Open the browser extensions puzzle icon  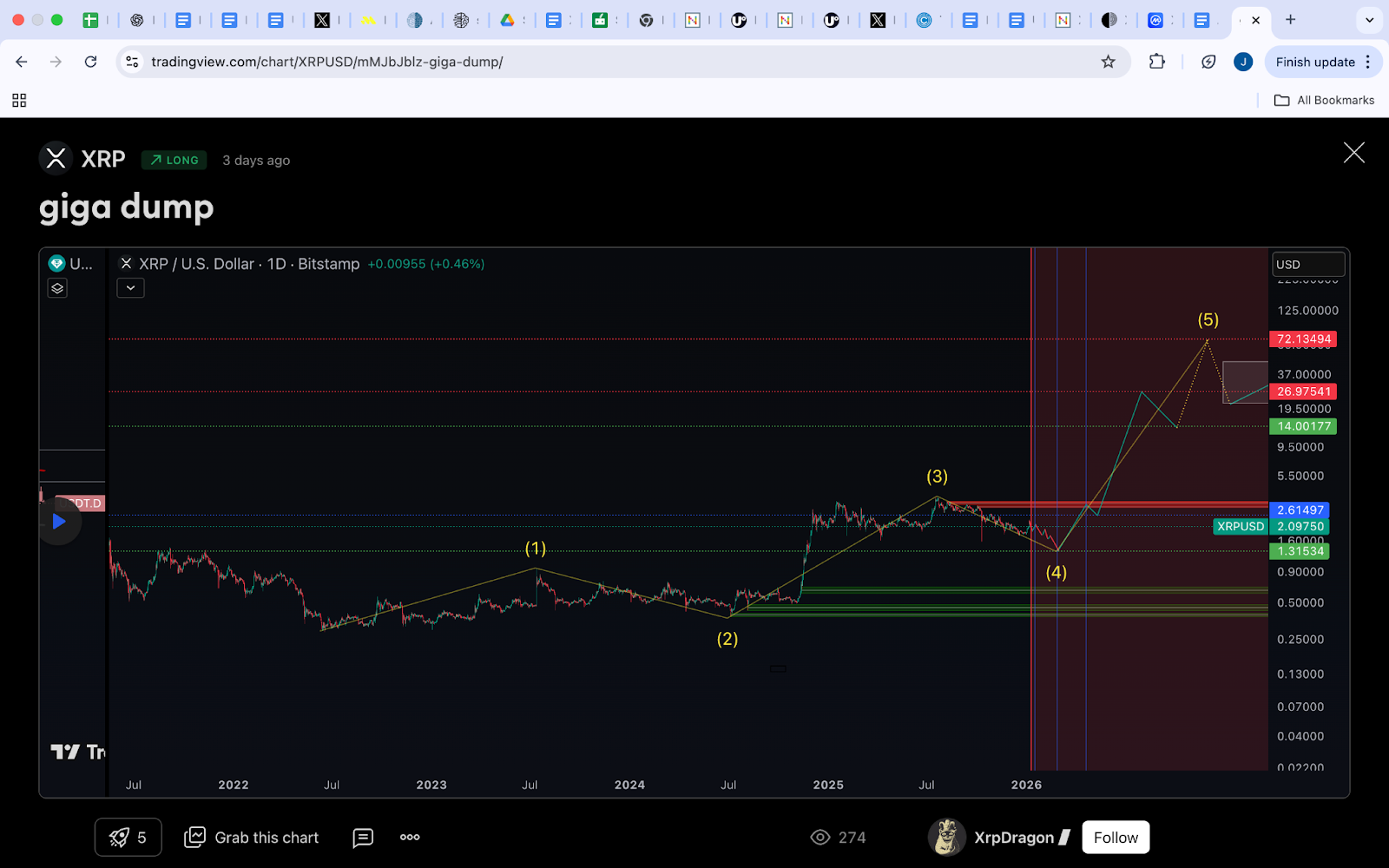click(1156, 62)
